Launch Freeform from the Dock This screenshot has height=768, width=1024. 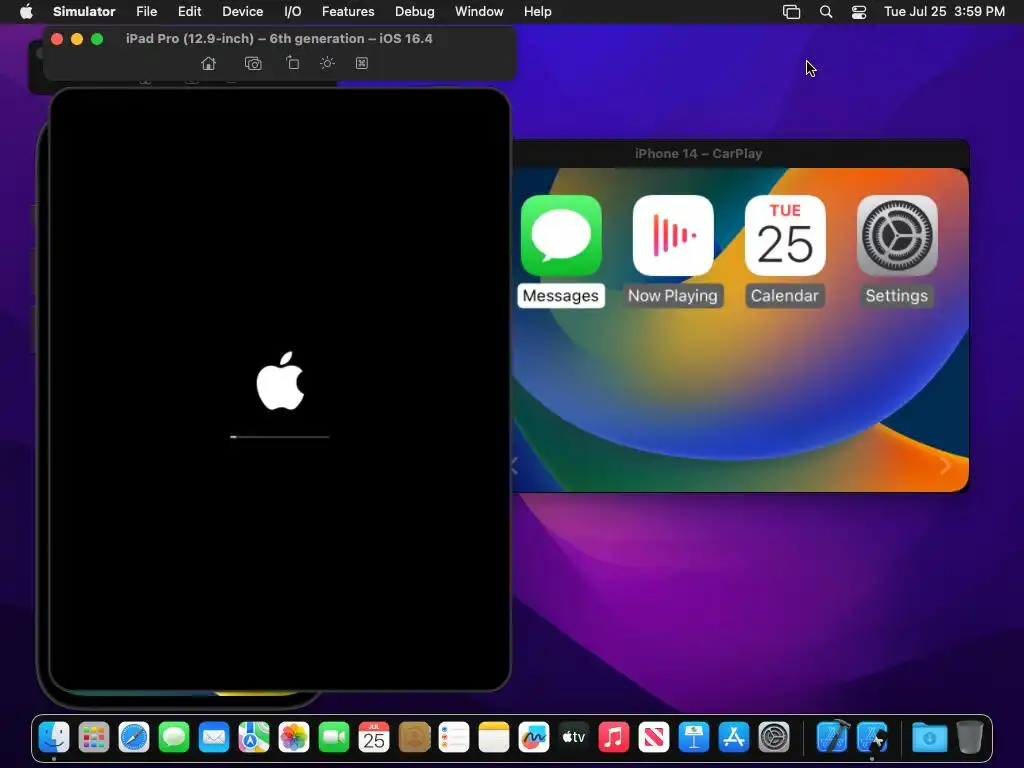(x=534, y=738)
